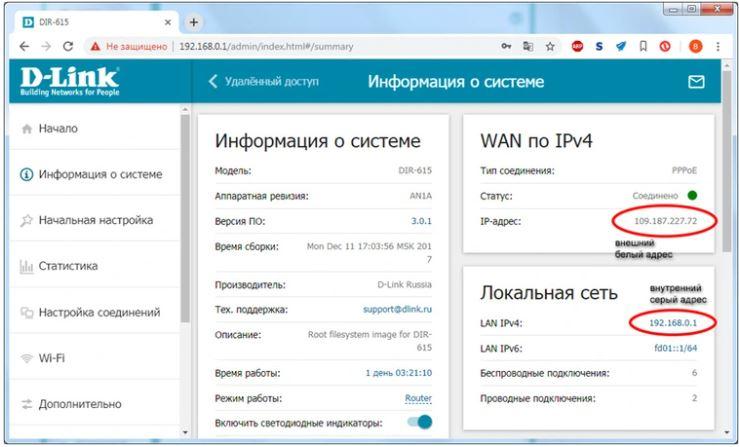
Task: Select the DIR-615 browser tab
Action: pos(97,22)
